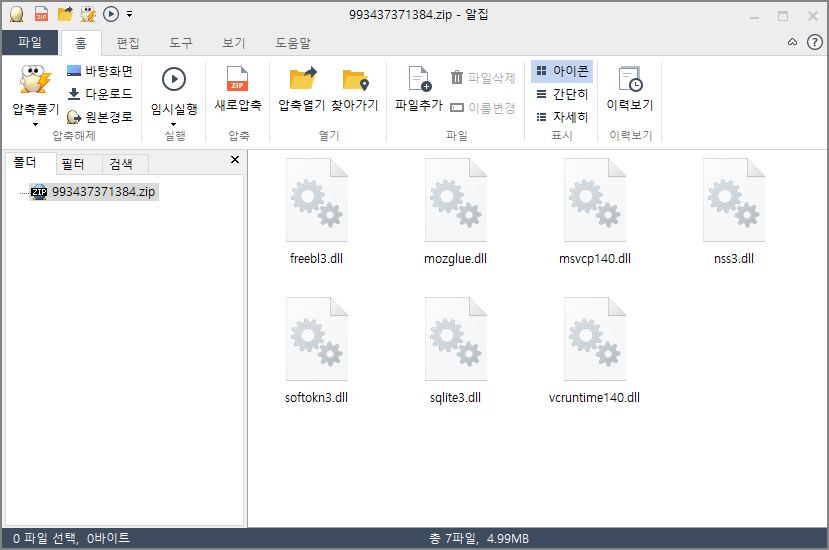Switch to the 보기 ribbon tab
Viewport: 829px width, 550px height.
coord(234,43)
